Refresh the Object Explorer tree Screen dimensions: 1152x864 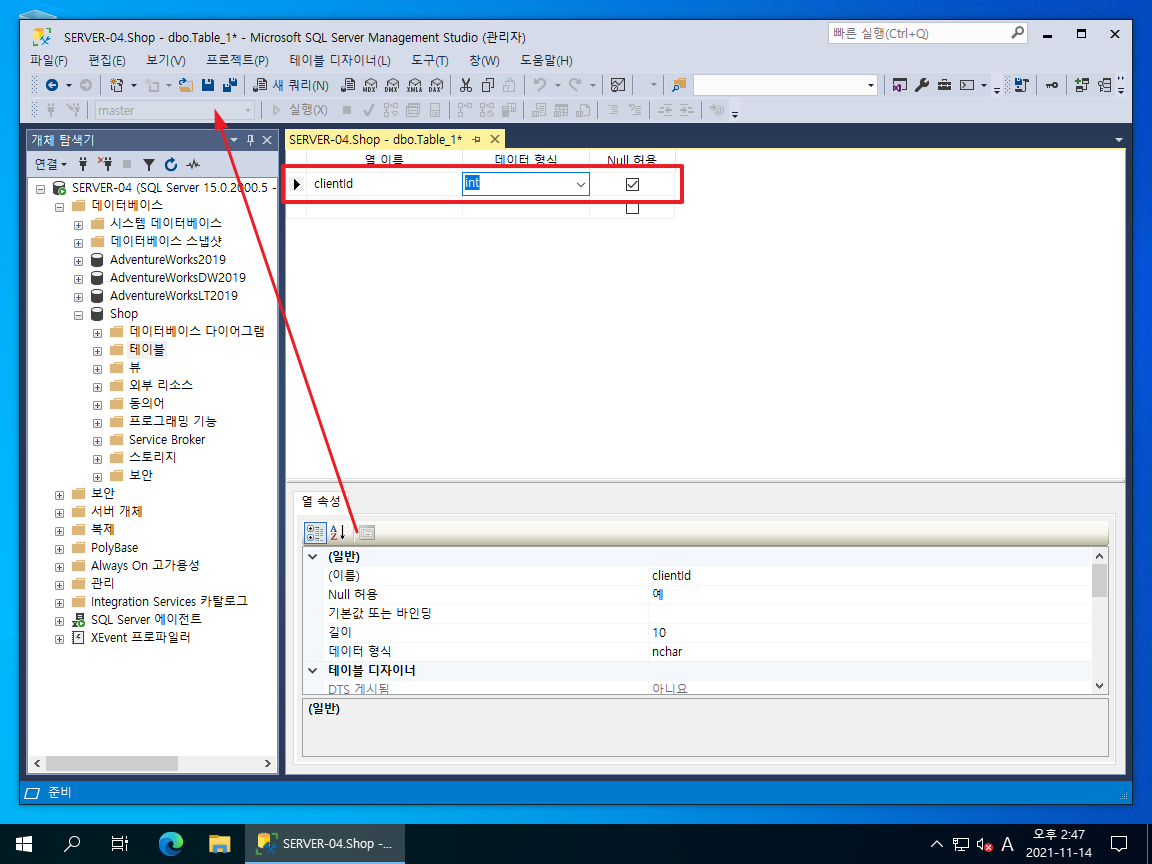pos(171,164)
